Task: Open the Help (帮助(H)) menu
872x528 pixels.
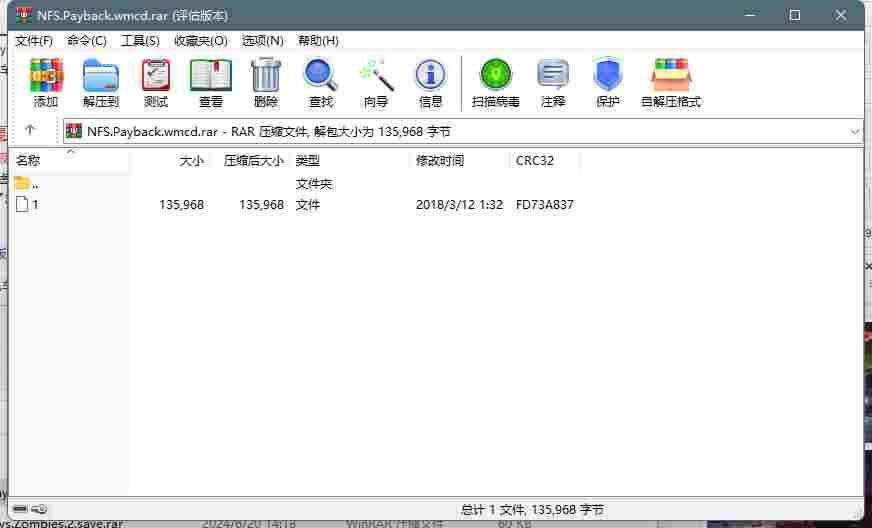Action: [x=318, y=41]
